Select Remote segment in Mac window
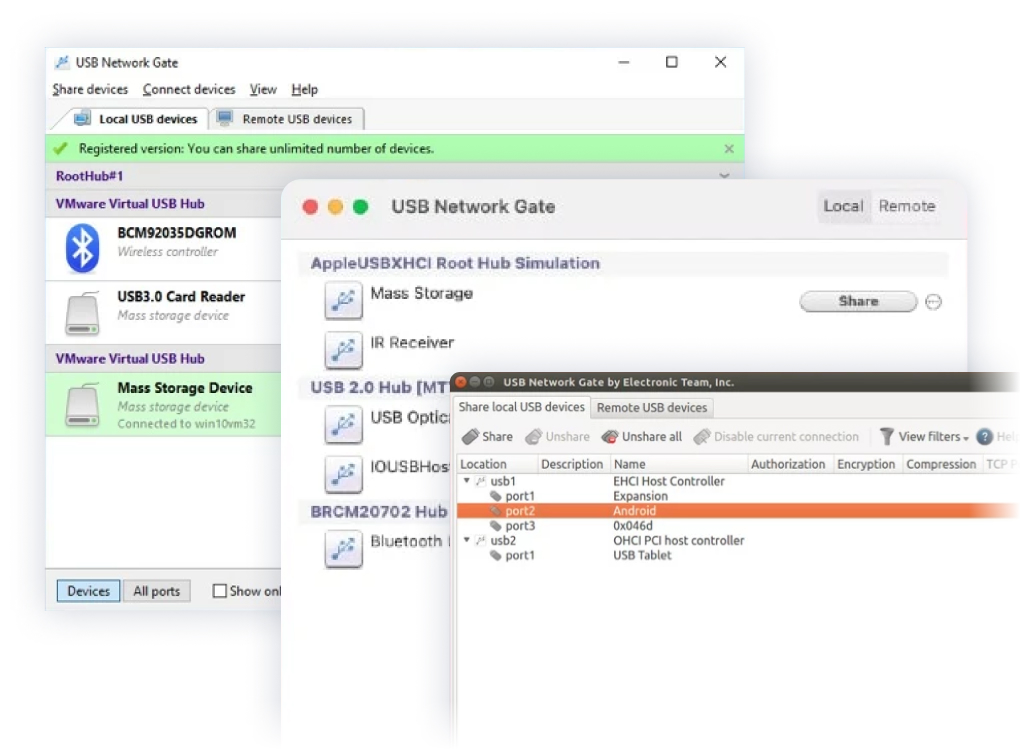This screenshot has height=750, width=1020. (x=907, y=206)
